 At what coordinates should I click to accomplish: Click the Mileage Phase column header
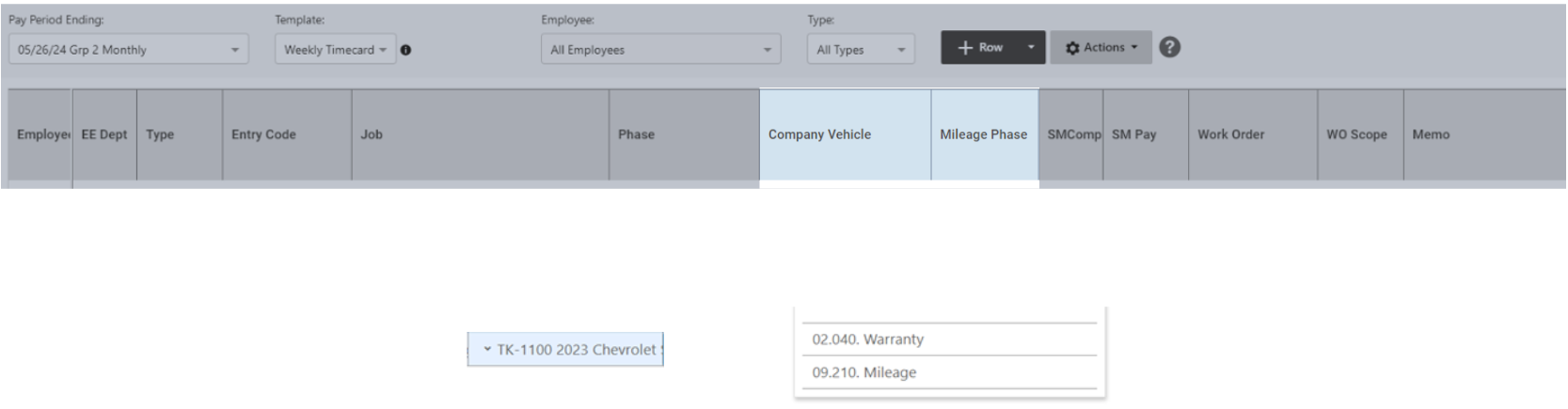pos(983,134)
